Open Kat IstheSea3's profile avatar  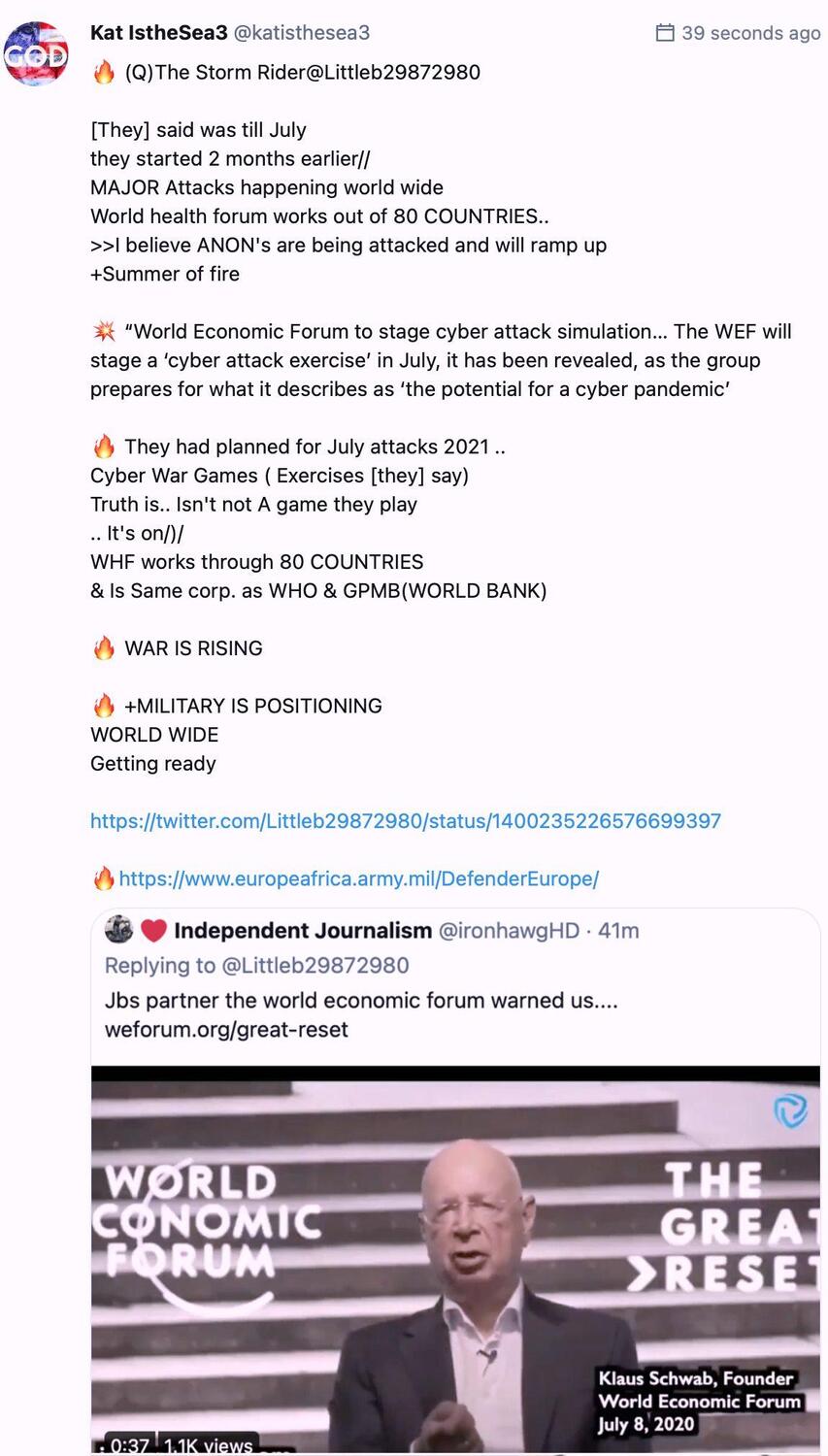(36, 54)
